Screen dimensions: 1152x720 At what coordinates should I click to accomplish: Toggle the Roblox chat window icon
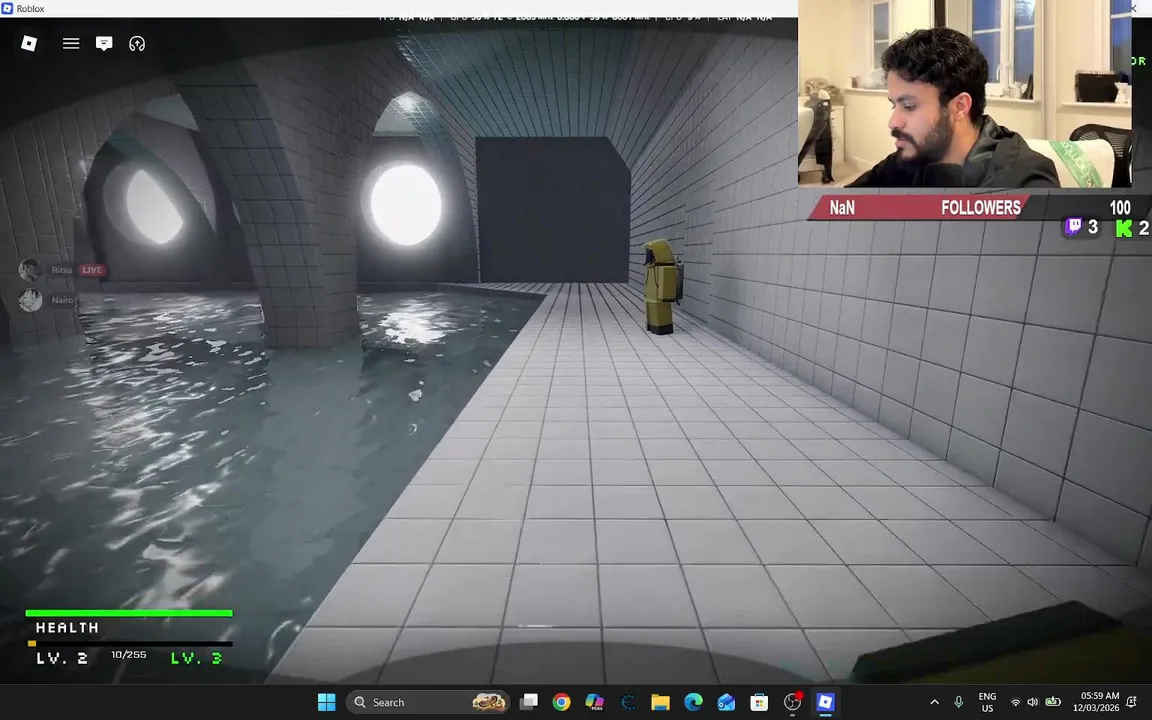[x=104, y=43]
